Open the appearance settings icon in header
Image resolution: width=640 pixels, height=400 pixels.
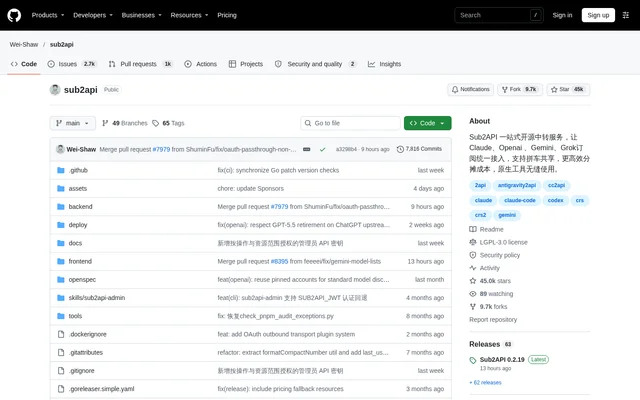626,15
